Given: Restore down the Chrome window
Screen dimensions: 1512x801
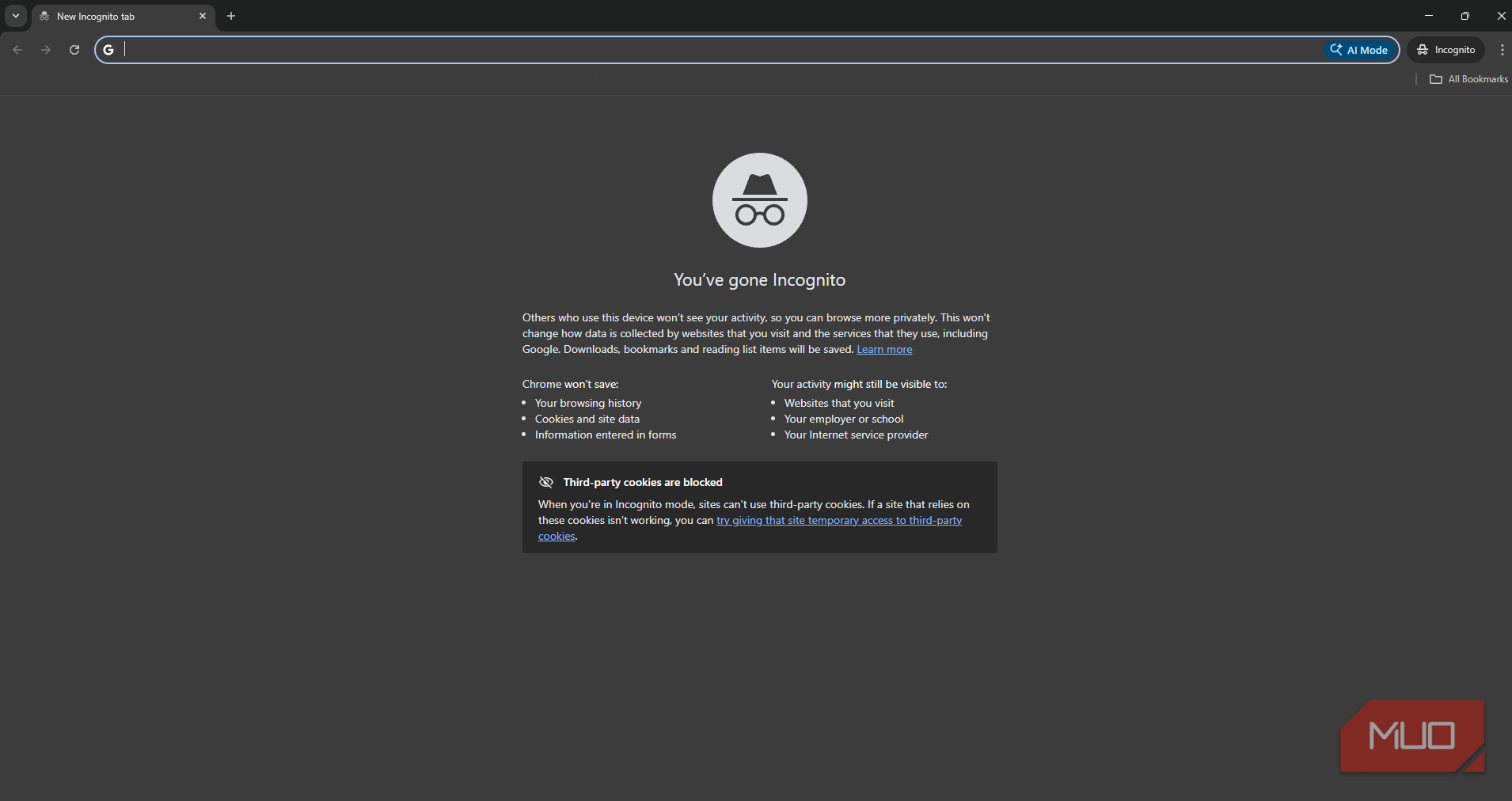Looking at the screenshot, I should coord(1465,16).
